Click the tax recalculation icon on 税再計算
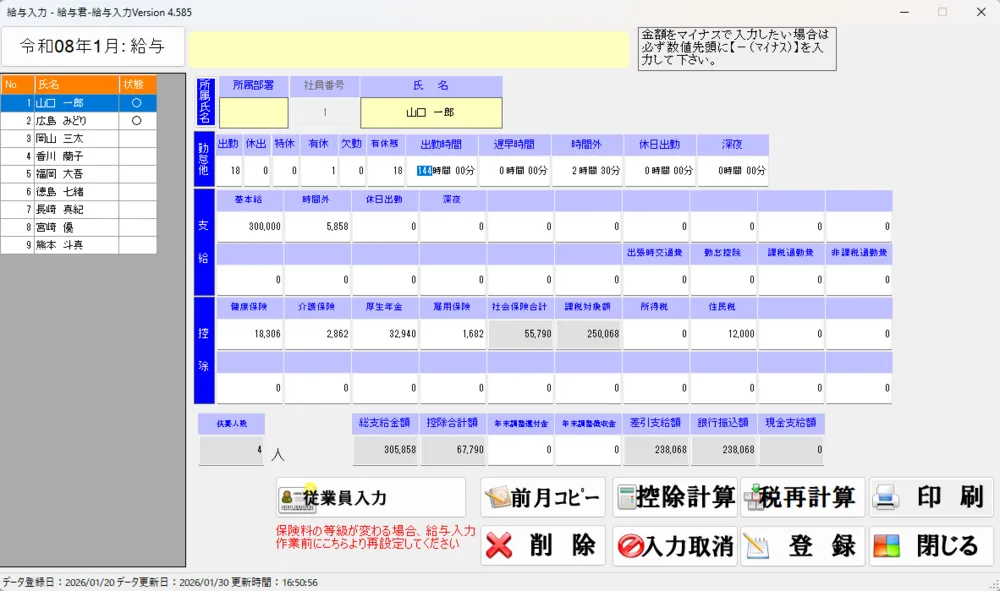 [x=751, y=497]
